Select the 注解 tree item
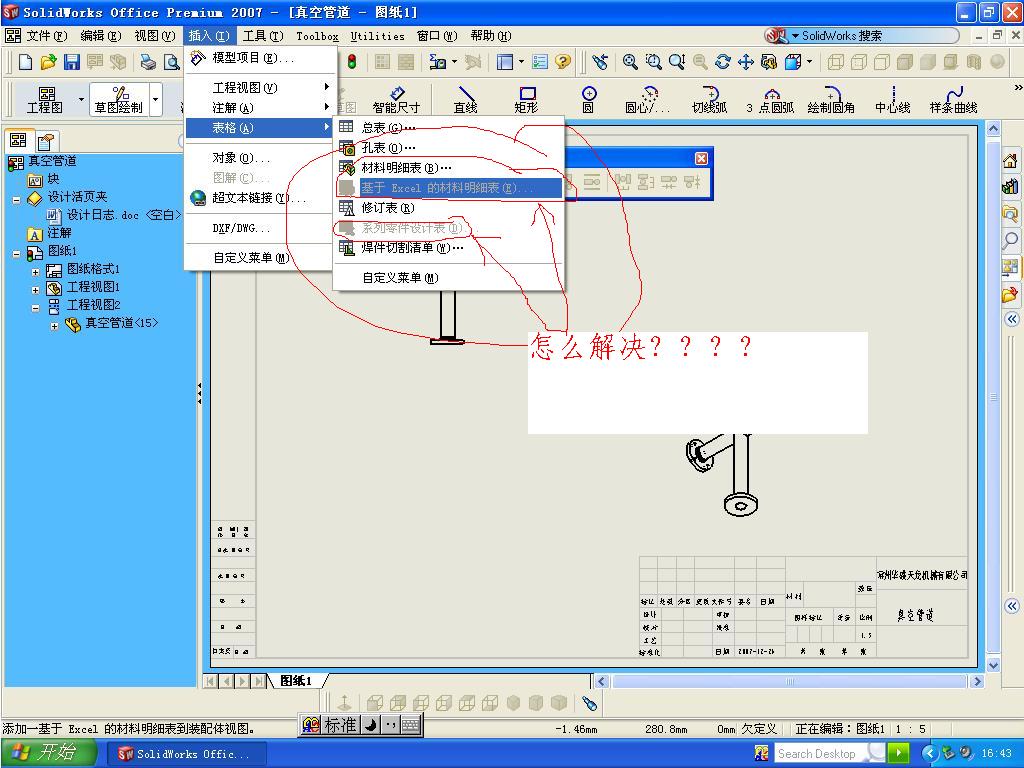Screen dimensions: 1024x768 [50, 233]
